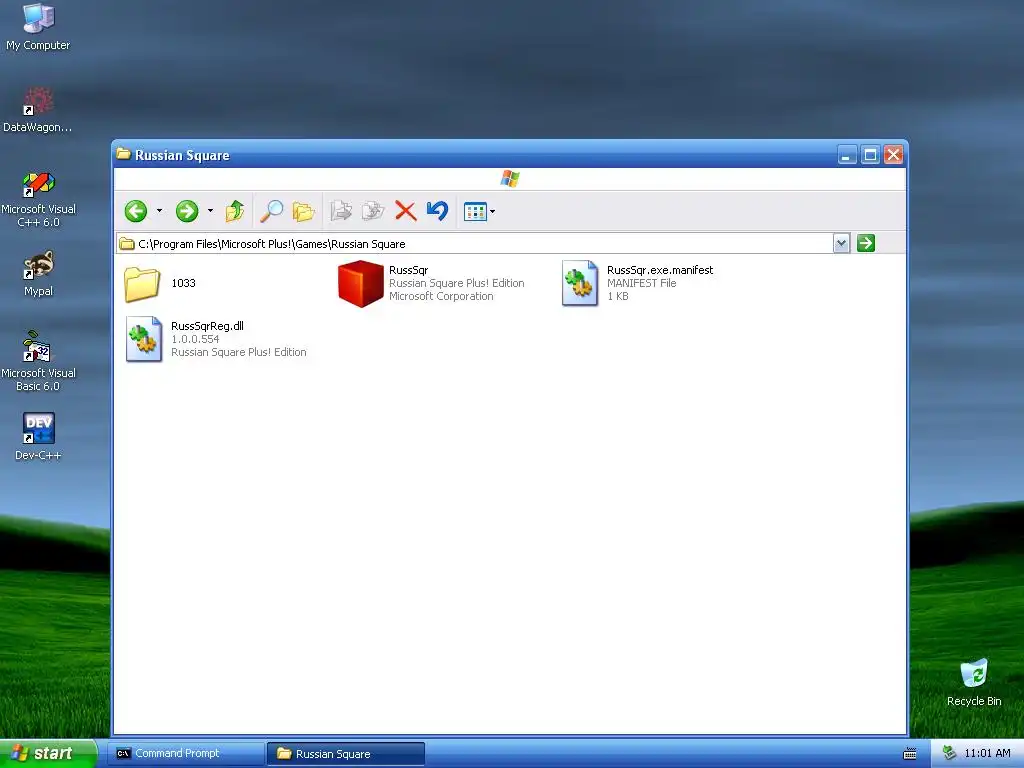
Task: Toggle the Folders pane button
Action: [304, 211]
